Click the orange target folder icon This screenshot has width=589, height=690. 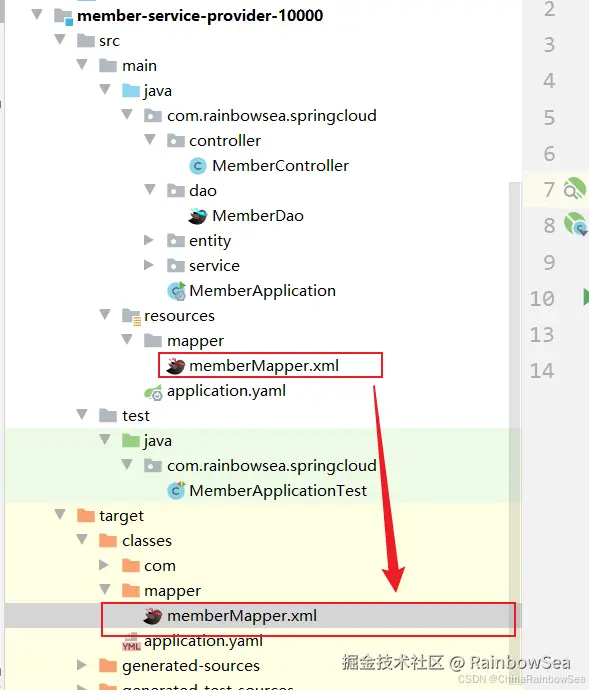click(x=85, y=515)
